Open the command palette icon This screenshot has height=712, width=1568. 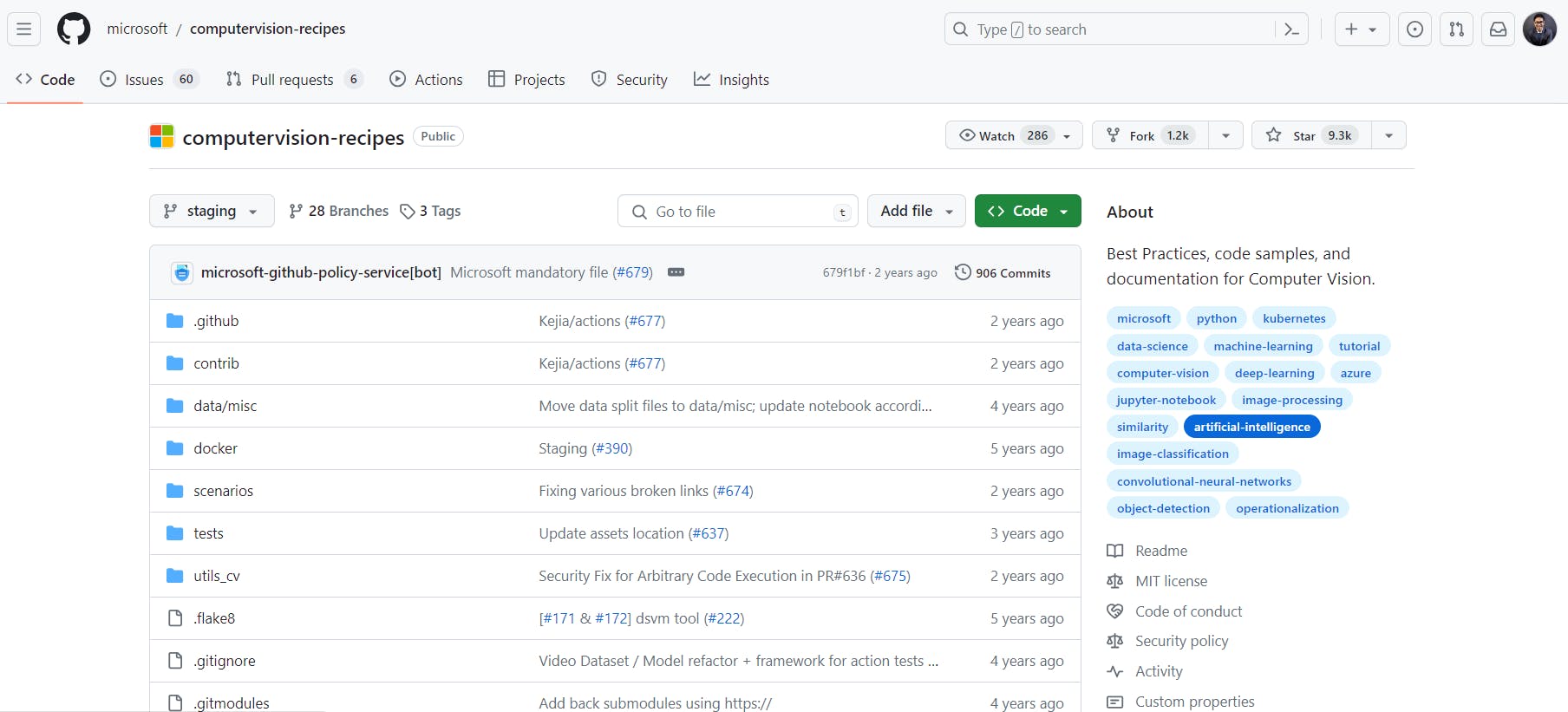[1291, 29]
